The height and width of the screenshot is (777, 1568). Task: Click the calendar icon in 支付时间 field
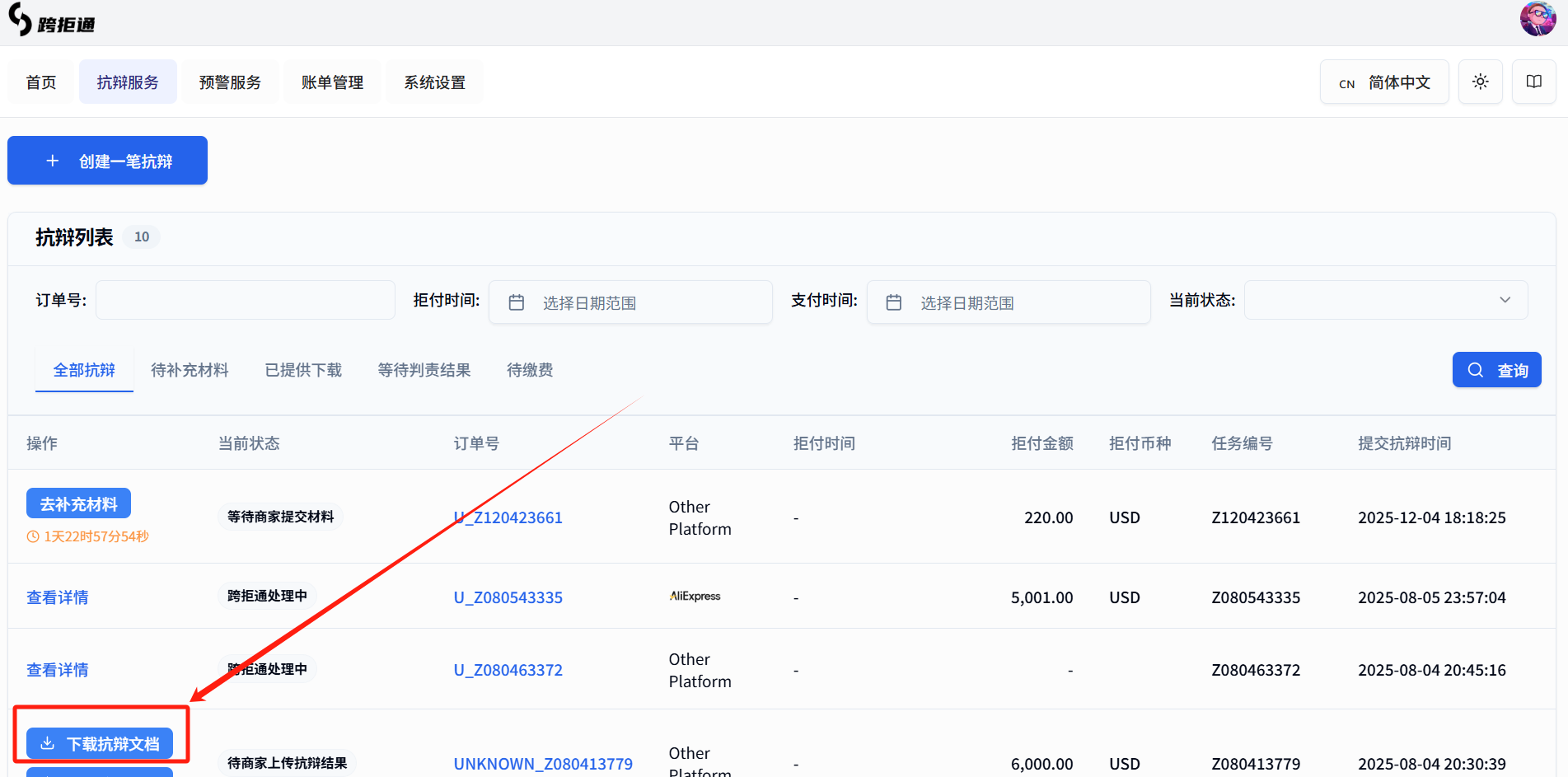coord(894,302)
